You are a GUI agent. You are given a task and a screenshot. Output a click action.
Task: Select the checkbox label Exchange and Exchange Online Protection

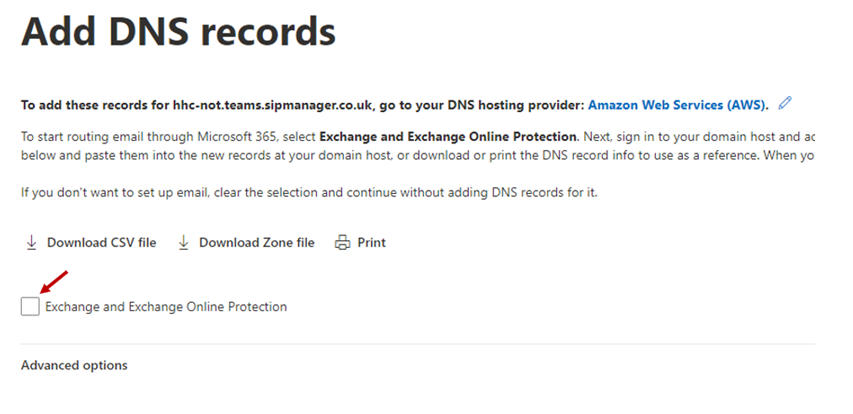[x=166, y=307]
